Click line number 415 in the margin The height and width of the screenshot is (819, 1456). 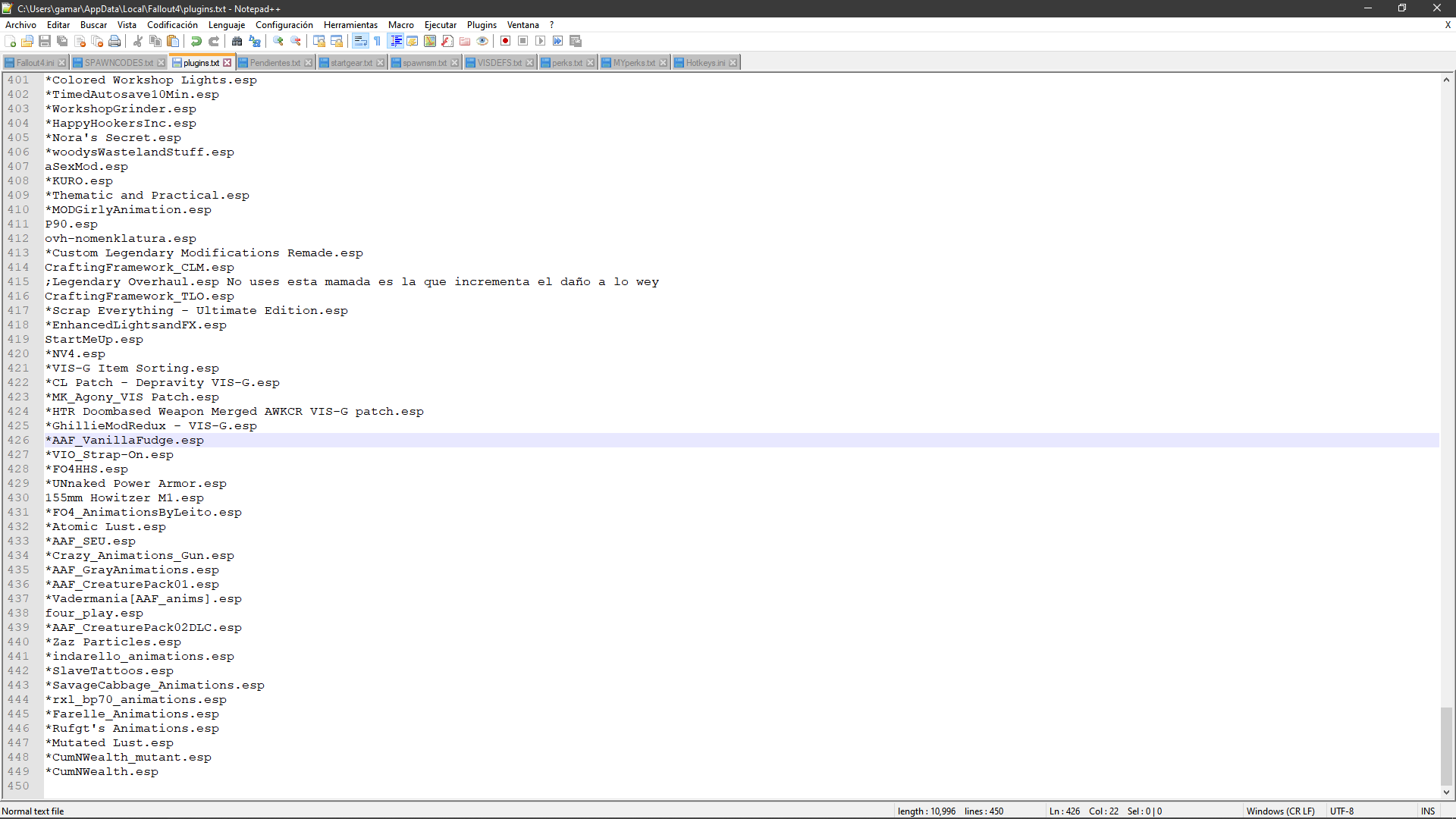[18, 281]
